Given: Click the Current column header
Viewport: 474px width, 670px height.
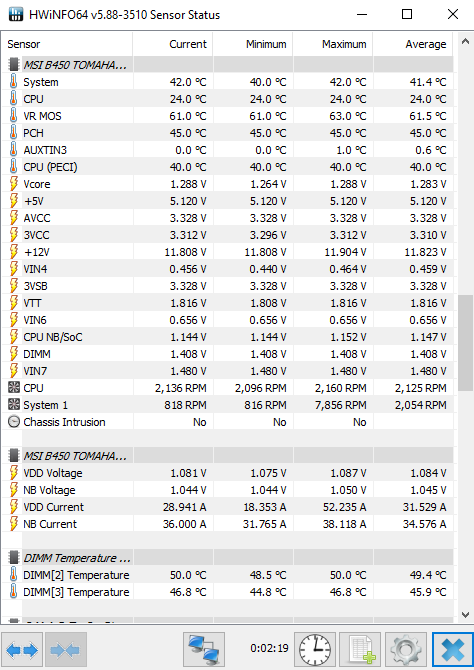Looking at the screenshot, I should click(x=173, y=44).
